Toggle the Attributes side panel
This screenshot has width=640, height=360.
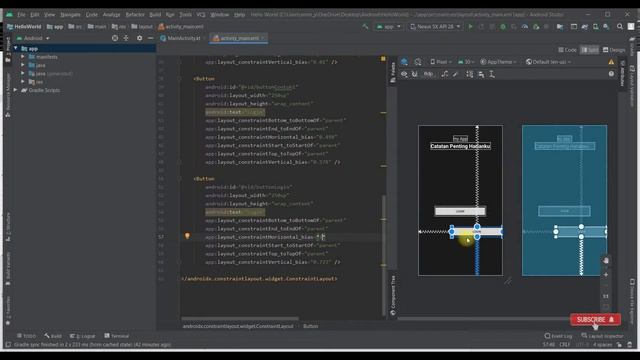pyautogui.click(x=622, y=74)
